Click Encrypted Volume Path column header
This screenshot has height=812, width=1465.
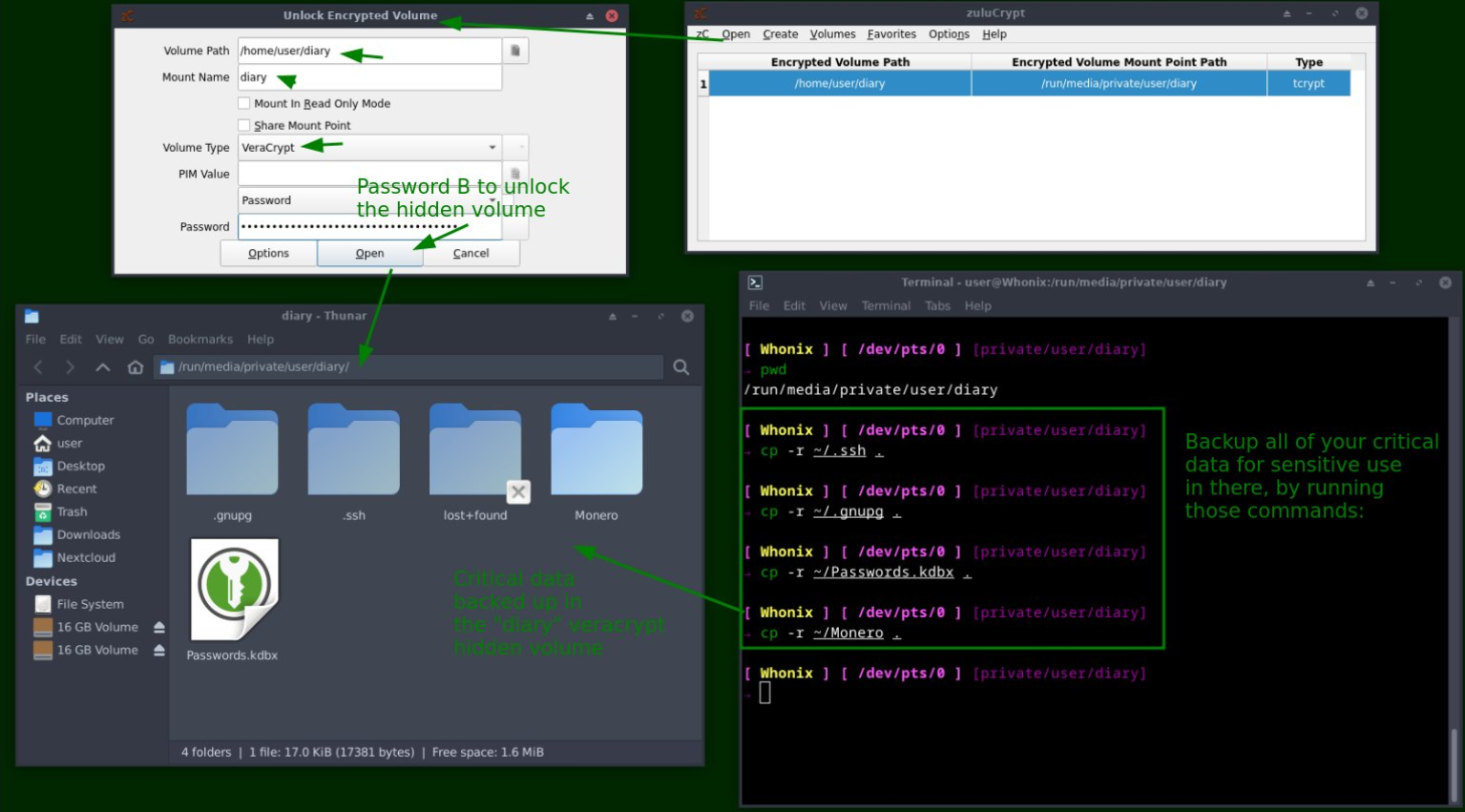(840, 62)
